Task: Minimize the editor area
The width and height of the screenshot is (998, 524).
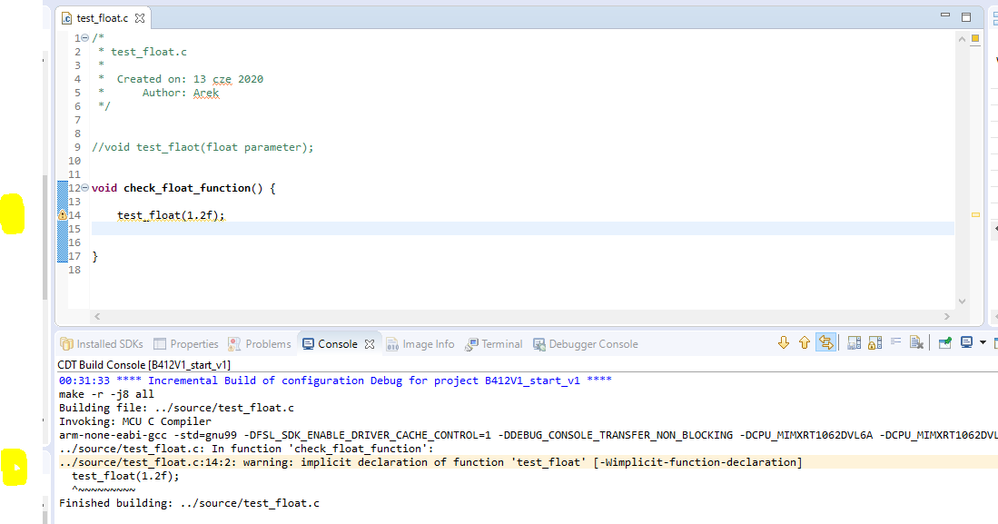Action: click(x=945, y=16)
